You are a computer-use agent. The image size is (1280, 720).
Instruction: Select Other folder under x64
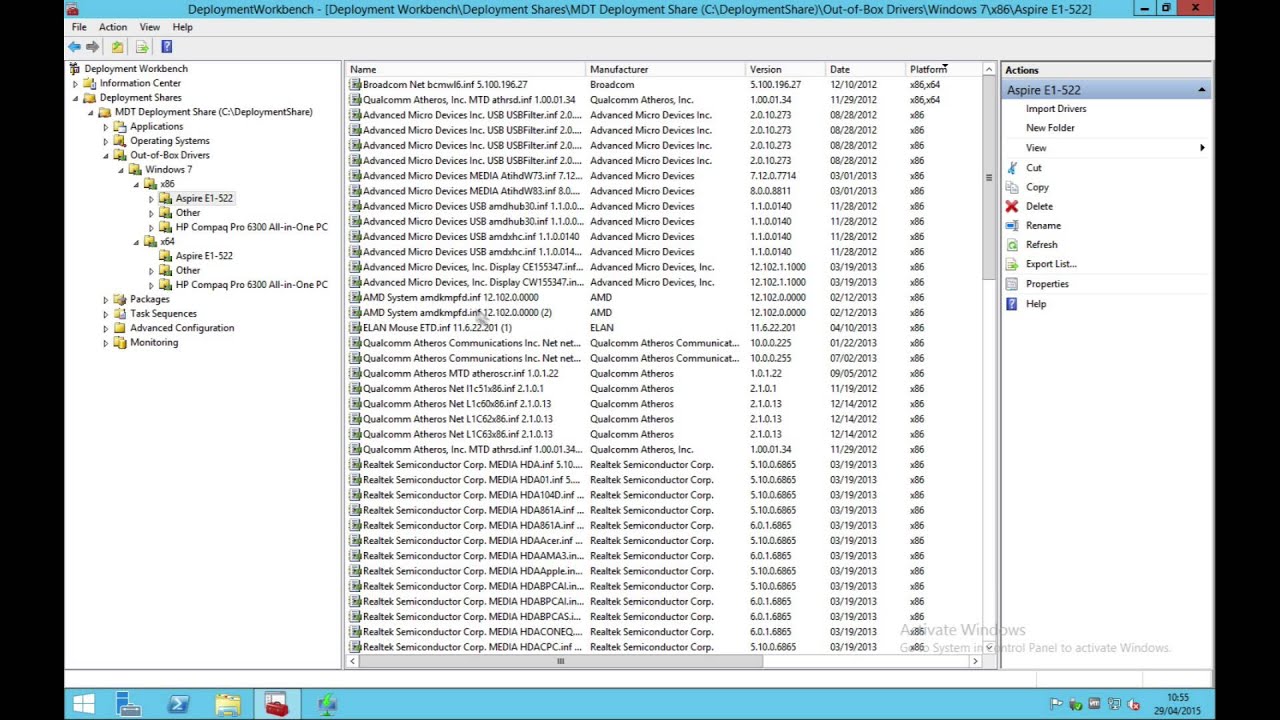pos(188,271)
